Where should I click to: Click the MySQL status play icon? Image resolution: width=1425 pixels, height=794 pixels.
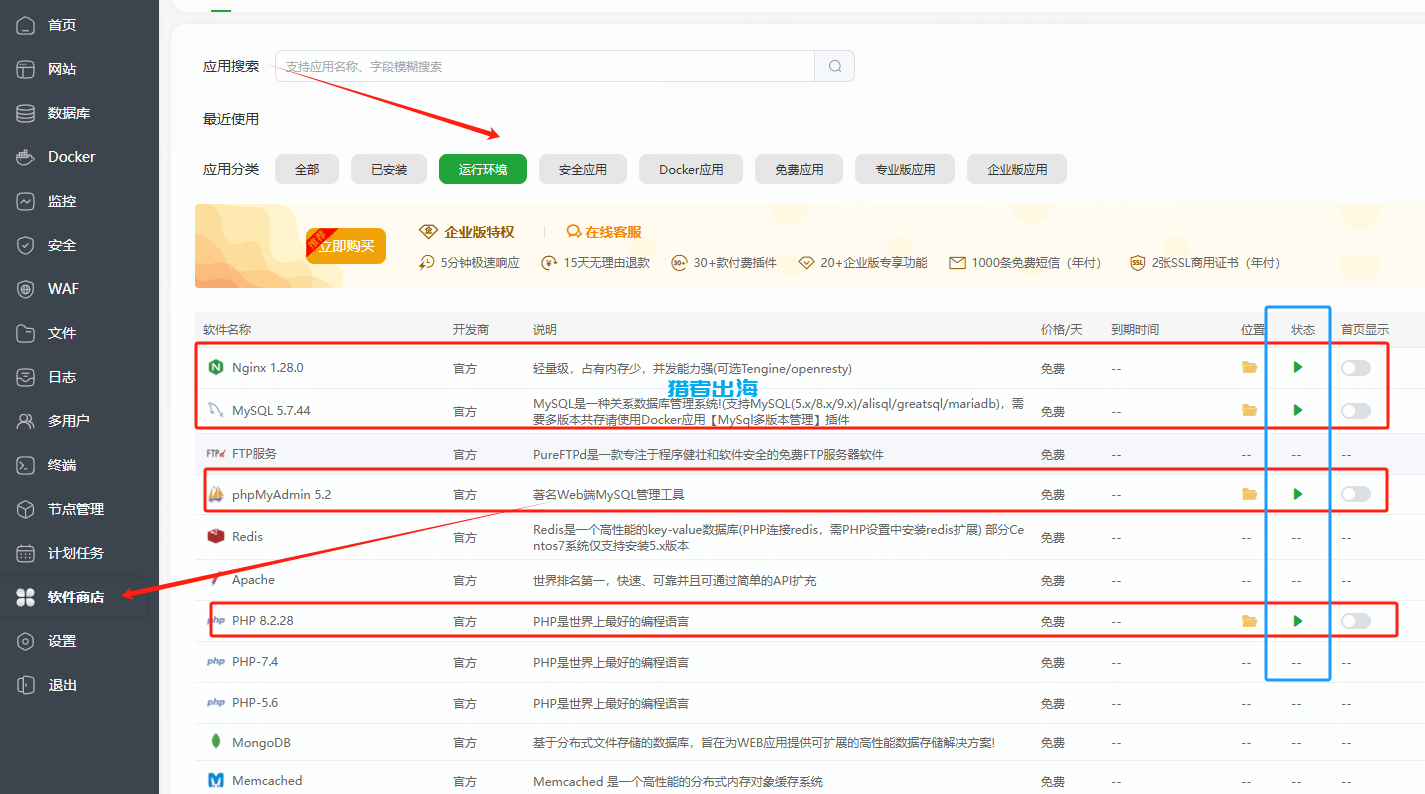(1297, 410)
